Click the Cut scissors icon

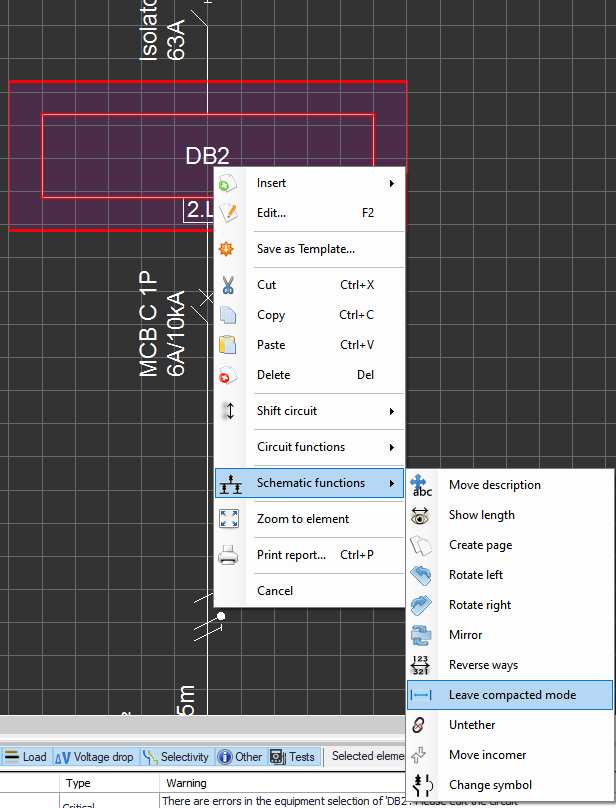(x=228, y=285)
